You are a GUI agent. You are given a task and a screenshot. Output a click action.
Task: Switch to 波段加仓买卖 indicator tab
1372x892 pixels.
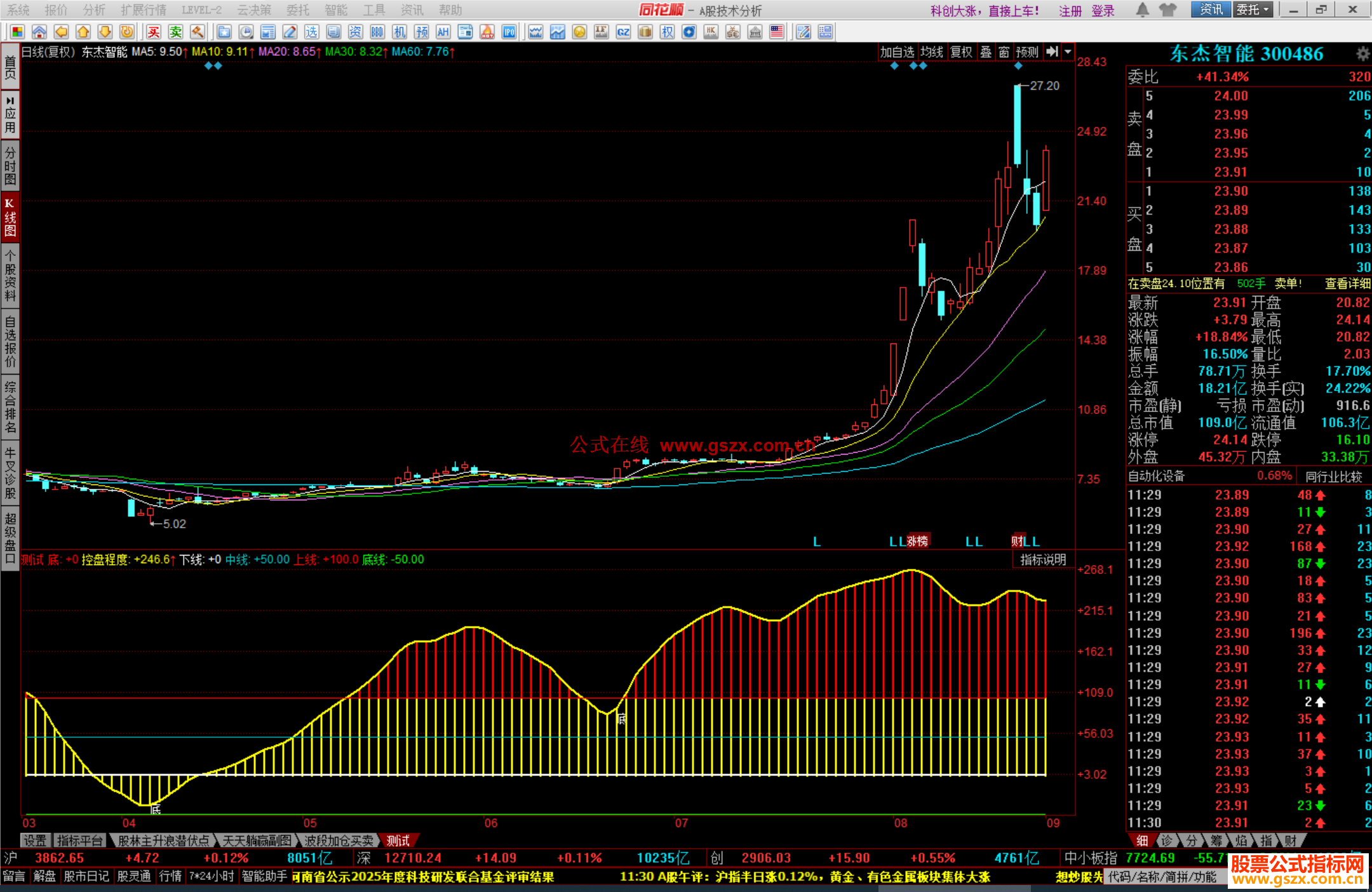pyautogui.click(x=339, y=841)
